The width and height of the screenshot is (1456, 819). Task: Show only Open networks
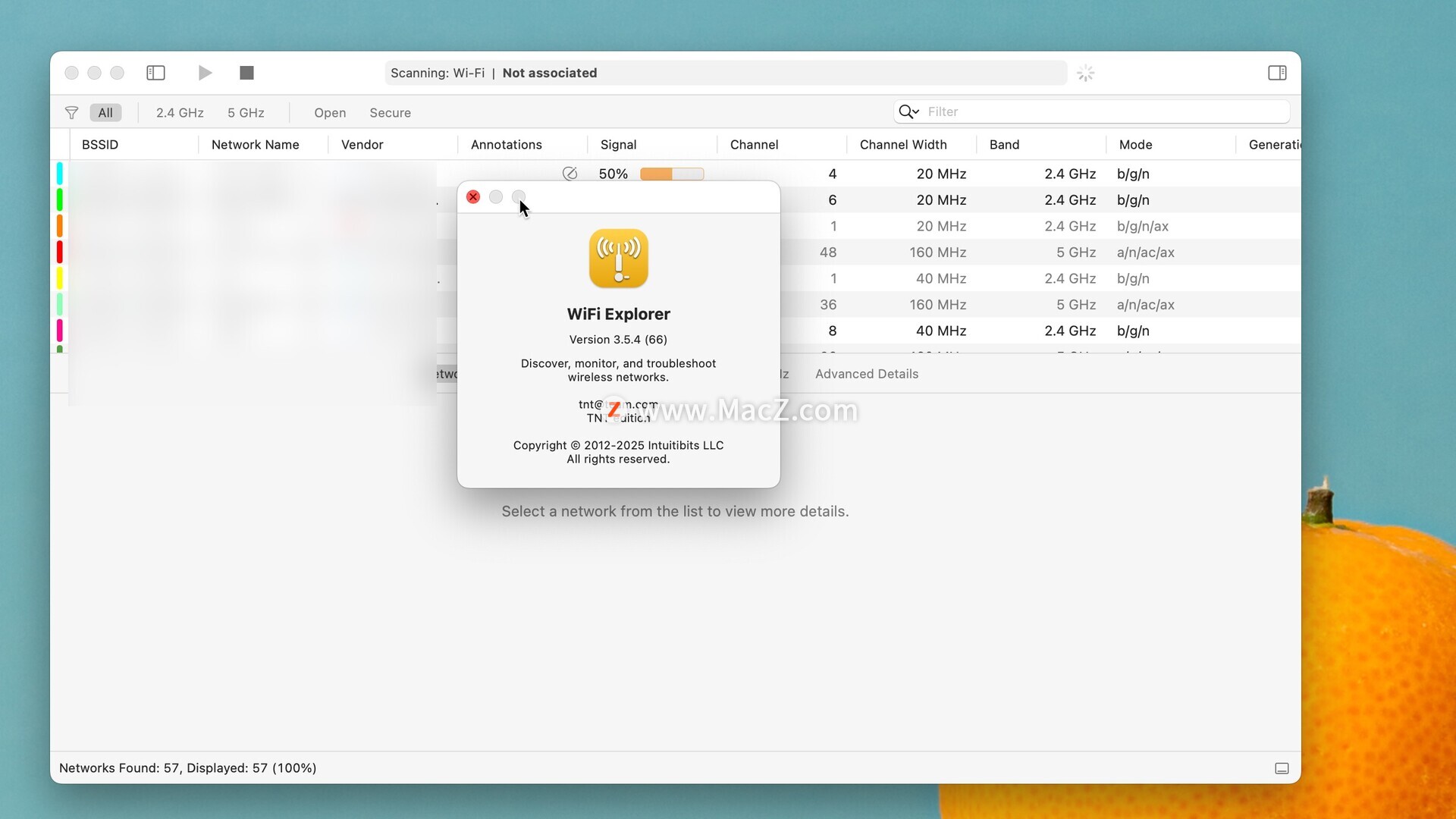[330, 112]
